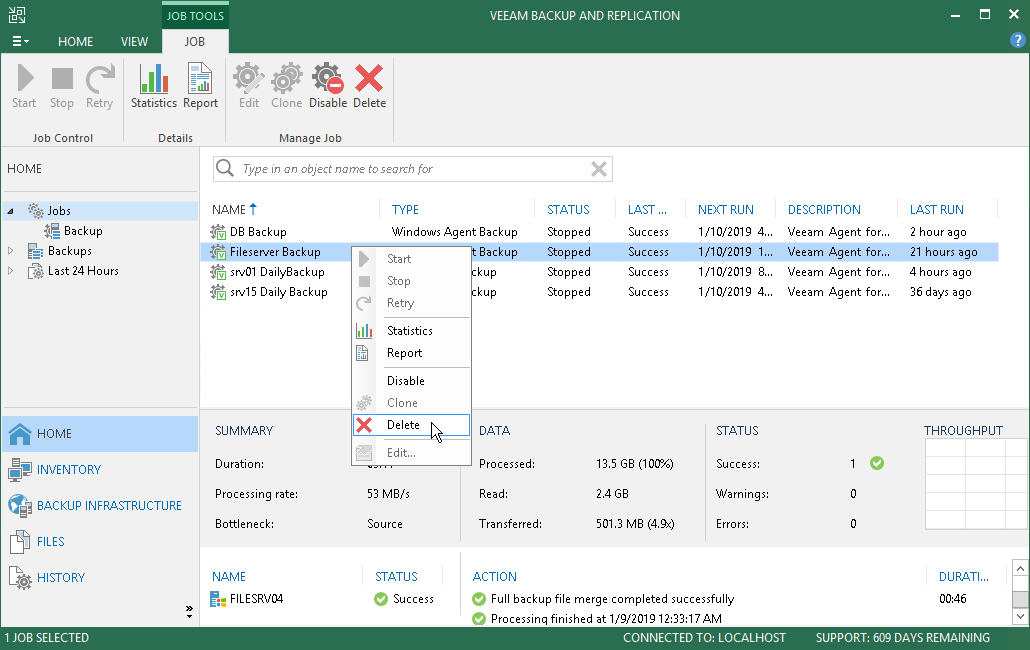Screen dimensions: 1030x650
Task: Select Backups in the navigation tree
Action: pyautogui.click(x=70, y=251)
